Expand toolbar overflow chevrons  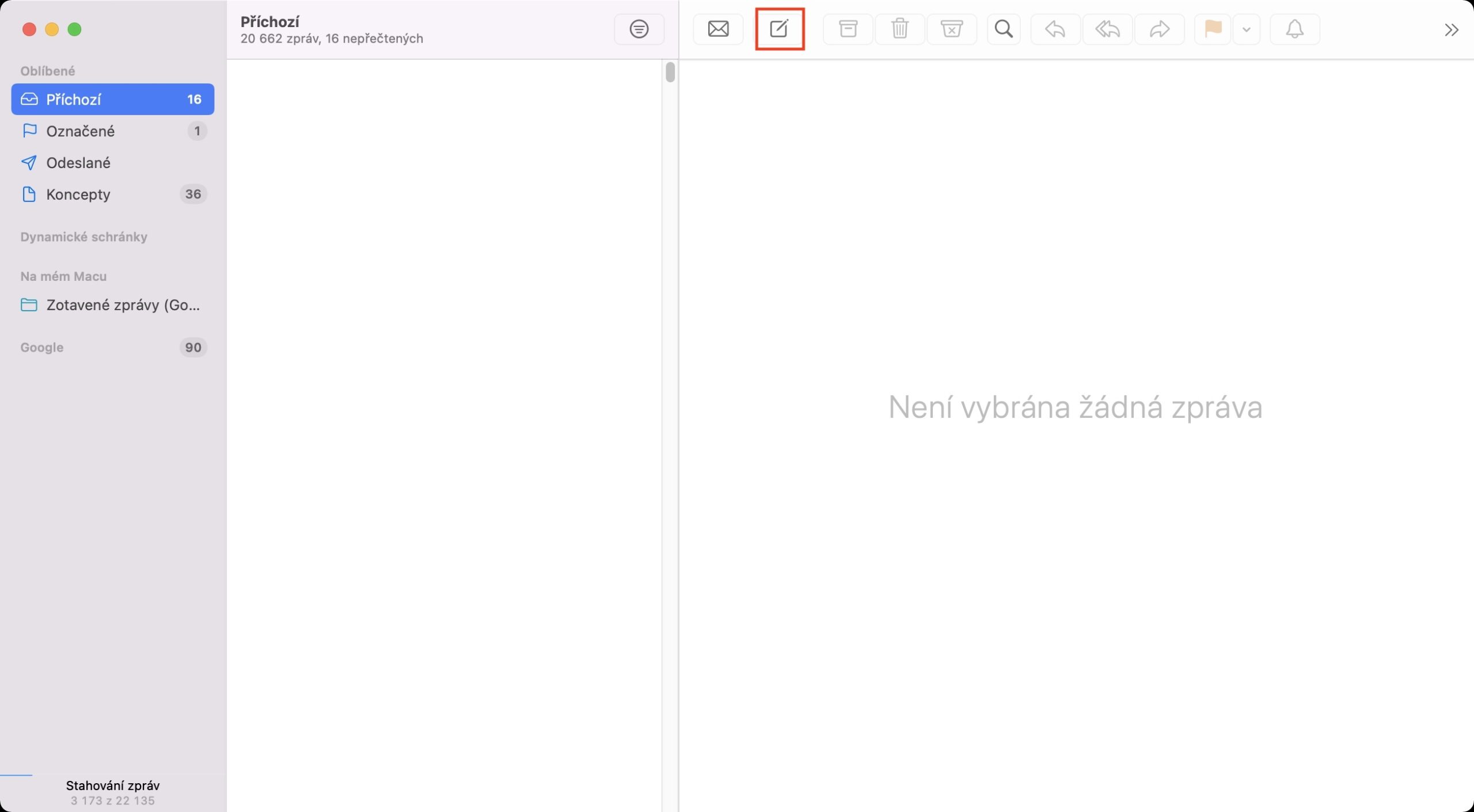[x=1451, y=30]
